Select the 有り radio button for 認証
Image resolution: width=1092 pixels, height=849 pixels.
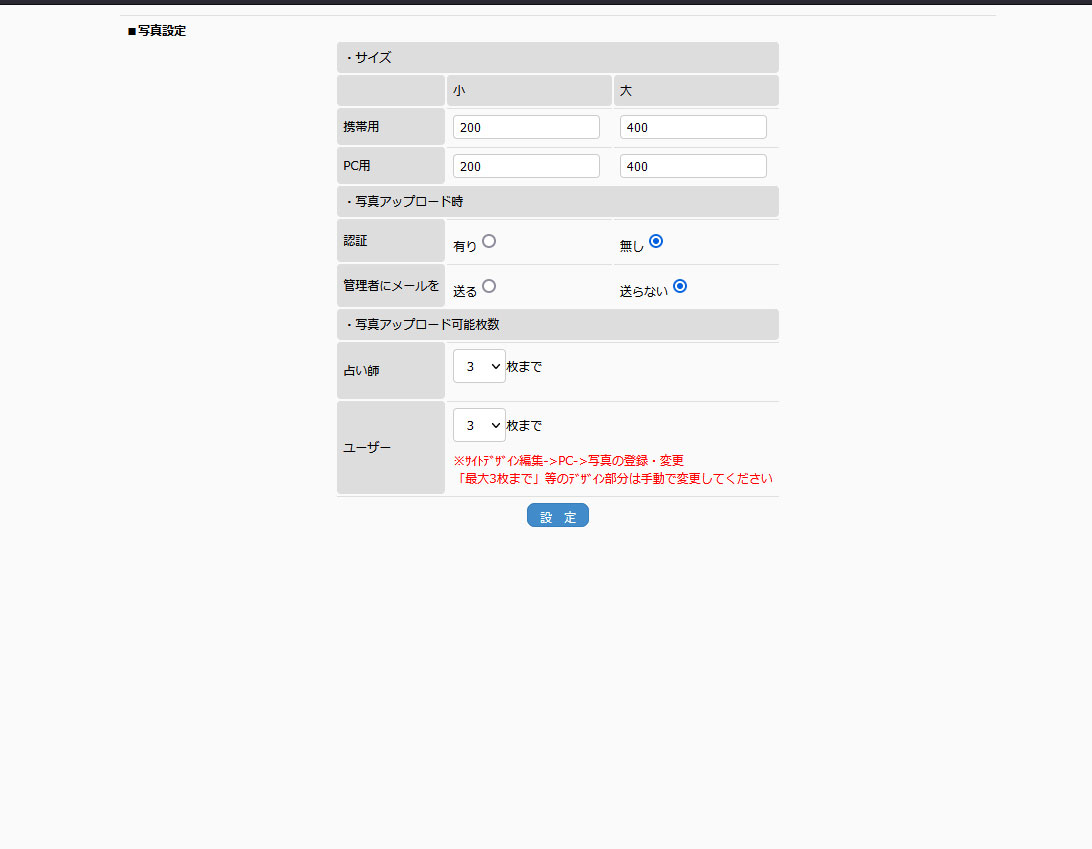tap(489, 241)
